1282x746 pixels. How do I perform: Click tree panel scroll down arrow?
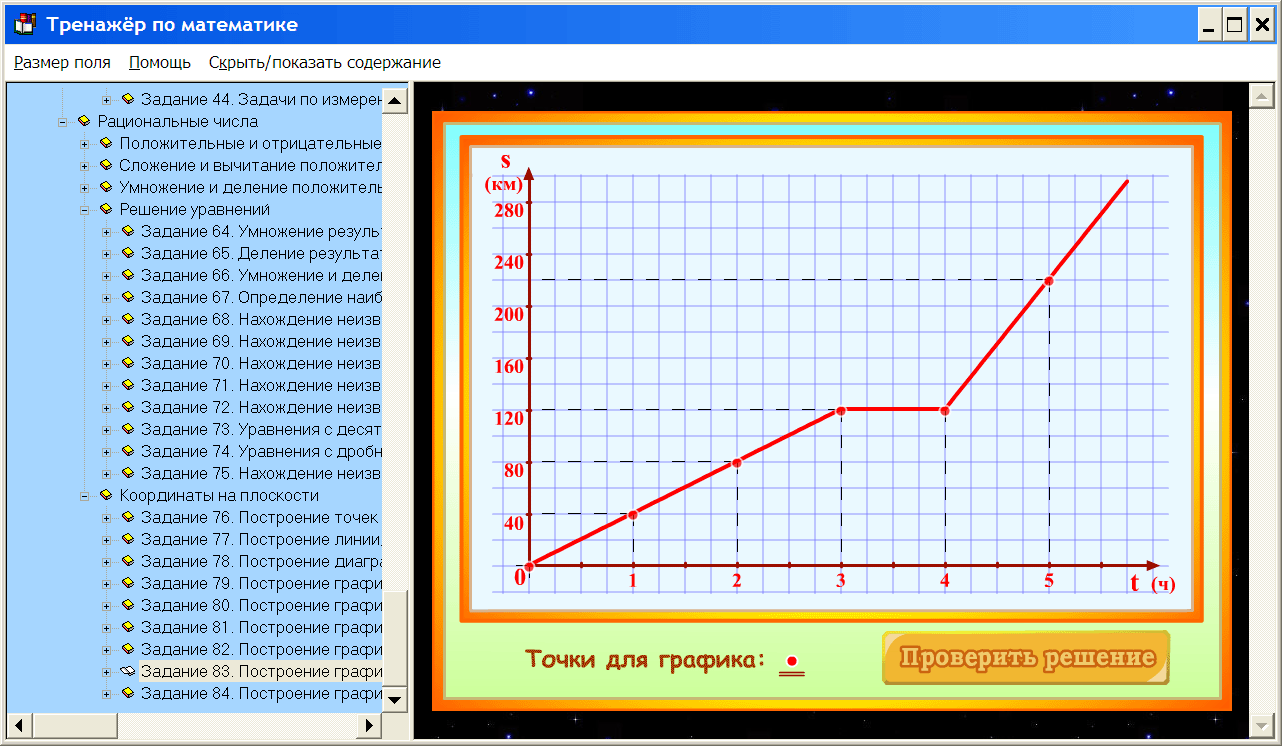point(395,699)
